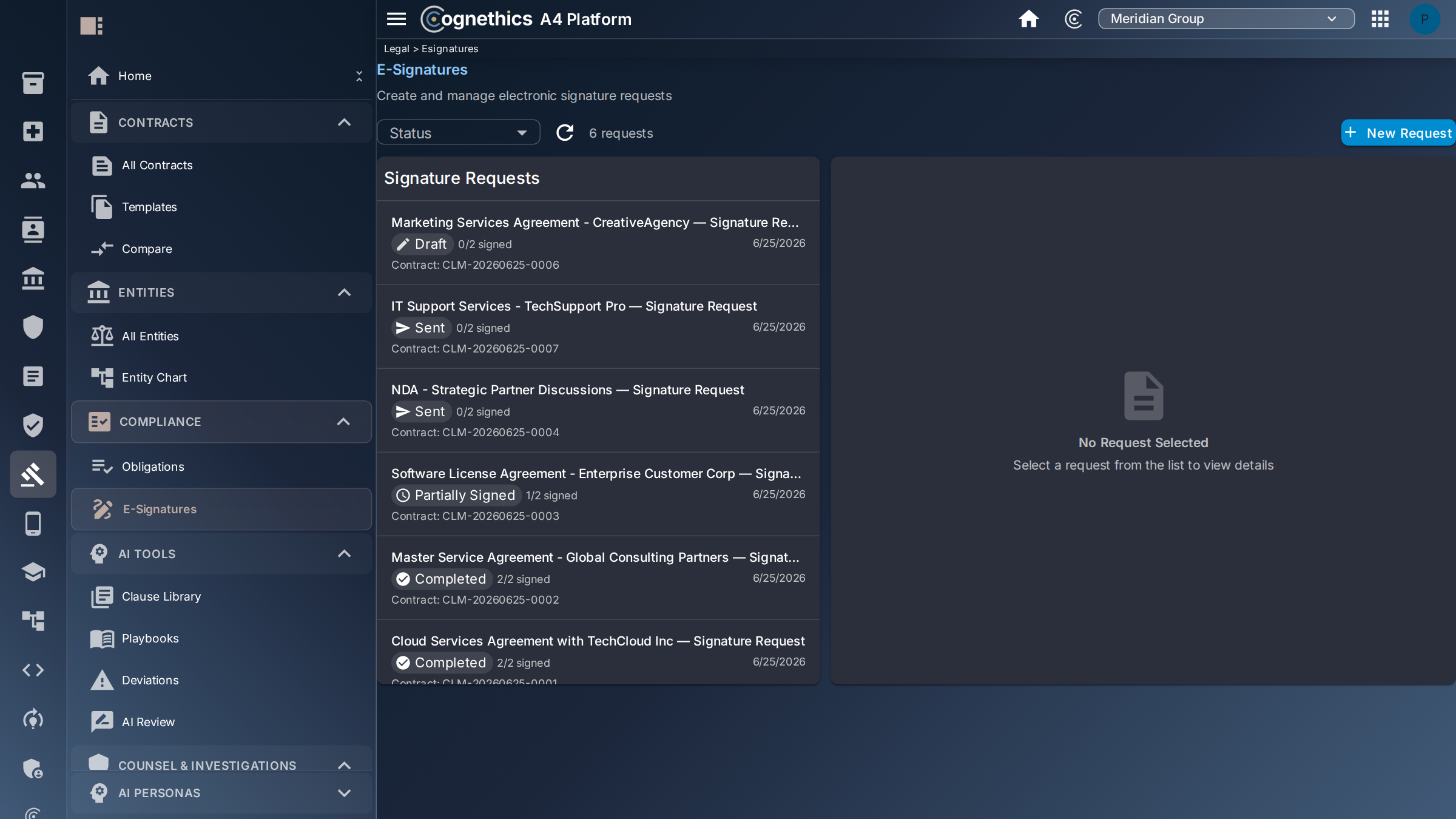The image size is (1456, 819).
Task: Open the code brackets icon in rail
Action: (x=33, y=670)
